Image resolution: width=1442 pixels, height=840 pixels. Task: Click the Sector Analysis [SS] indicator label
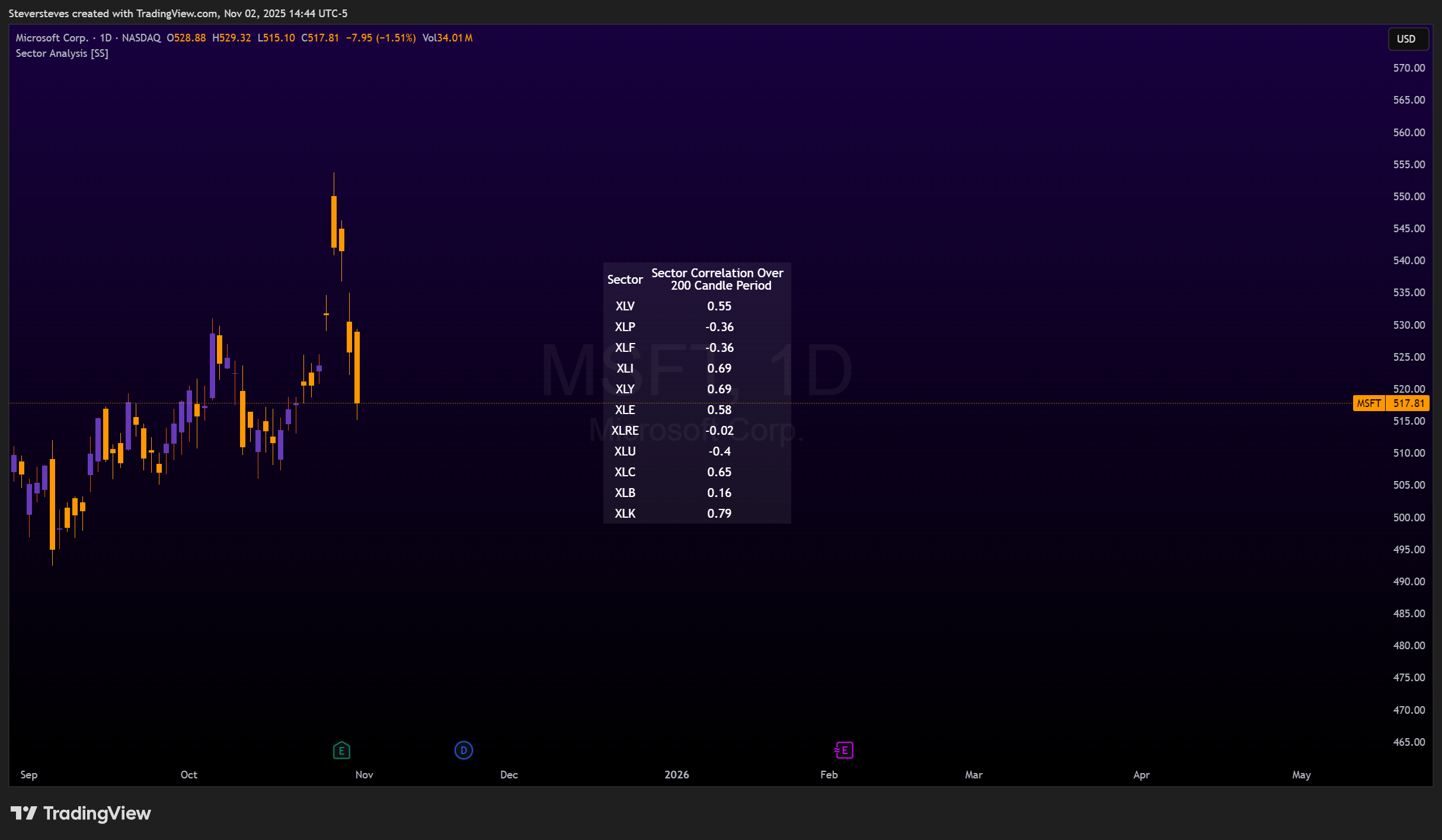62,53
